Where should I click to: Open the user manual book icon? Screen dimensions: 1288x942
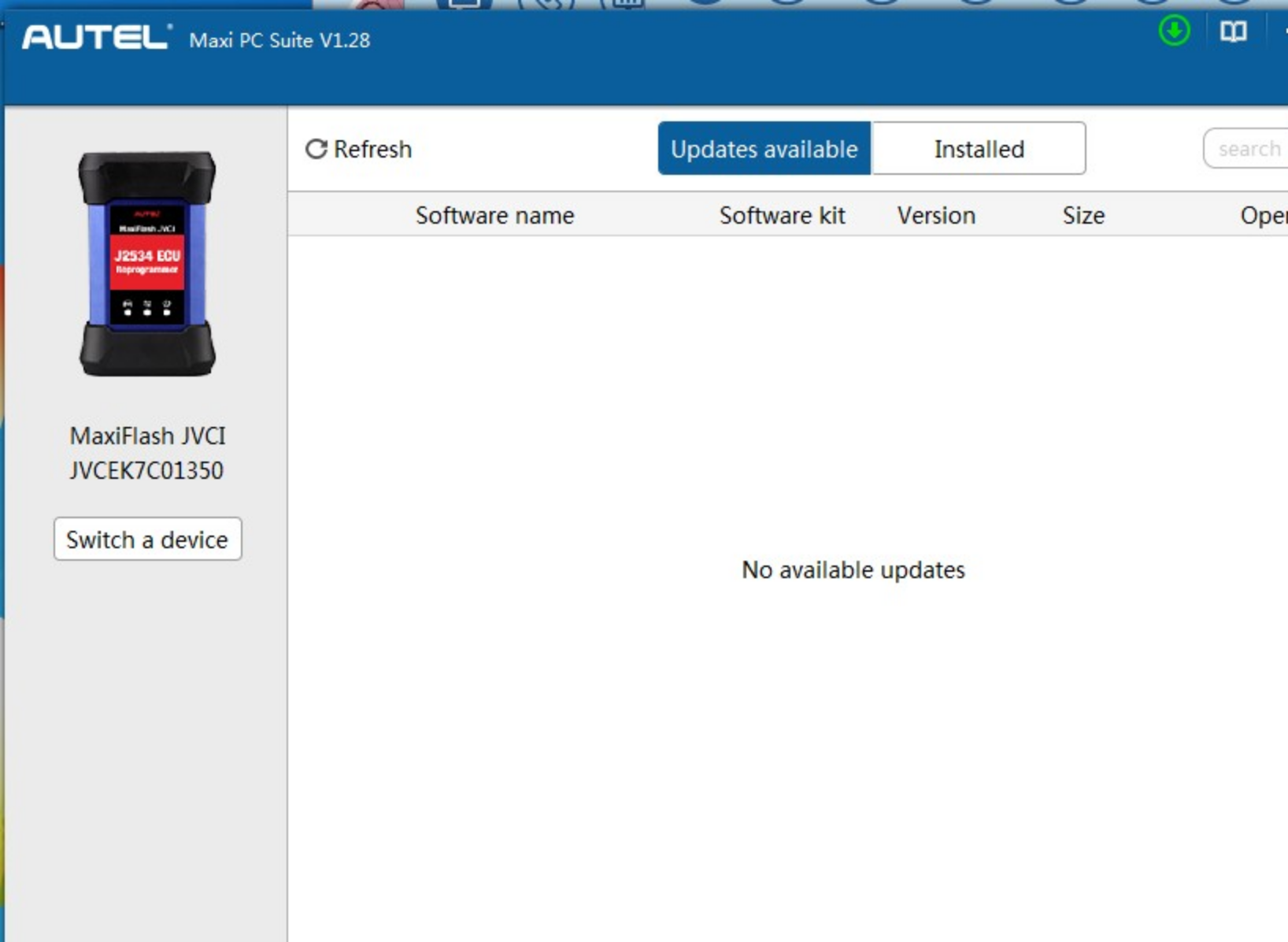click(x=1233, y=32)
